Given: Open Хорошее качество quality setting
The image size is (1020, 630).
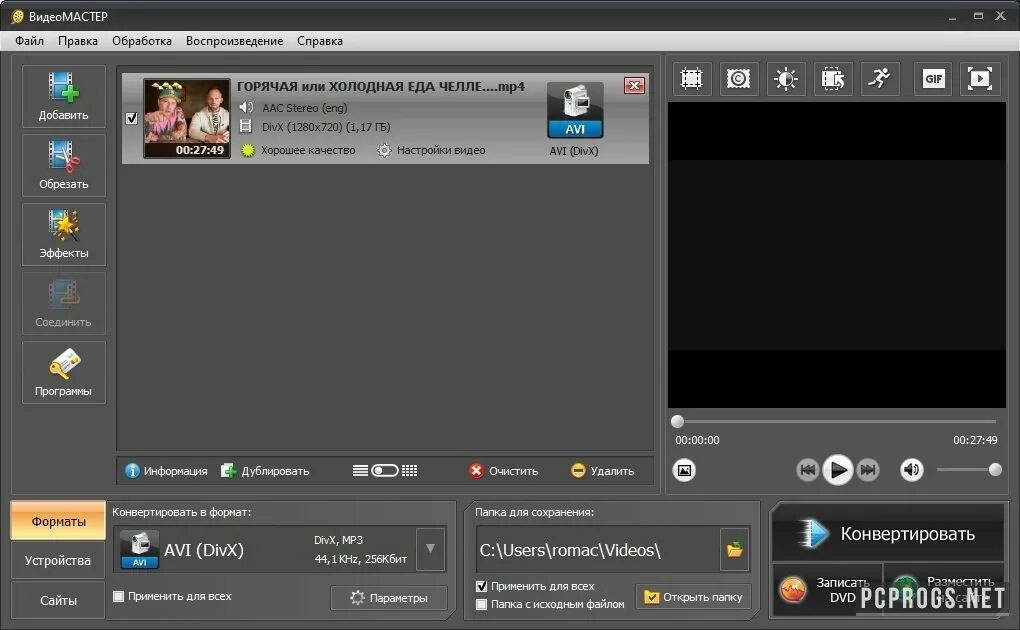Looking at the screenshot, I should pyautogui.click(x=299, y=150).
